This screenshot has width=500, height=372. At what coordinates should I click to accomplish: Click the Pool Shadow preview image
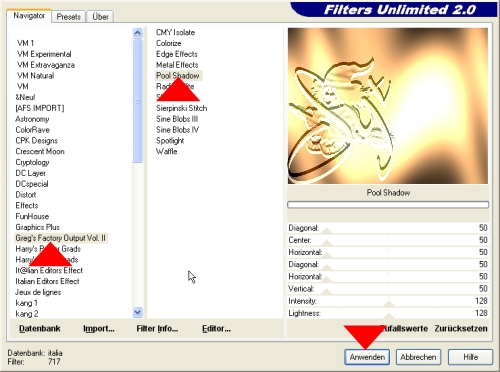click(388, 106)
